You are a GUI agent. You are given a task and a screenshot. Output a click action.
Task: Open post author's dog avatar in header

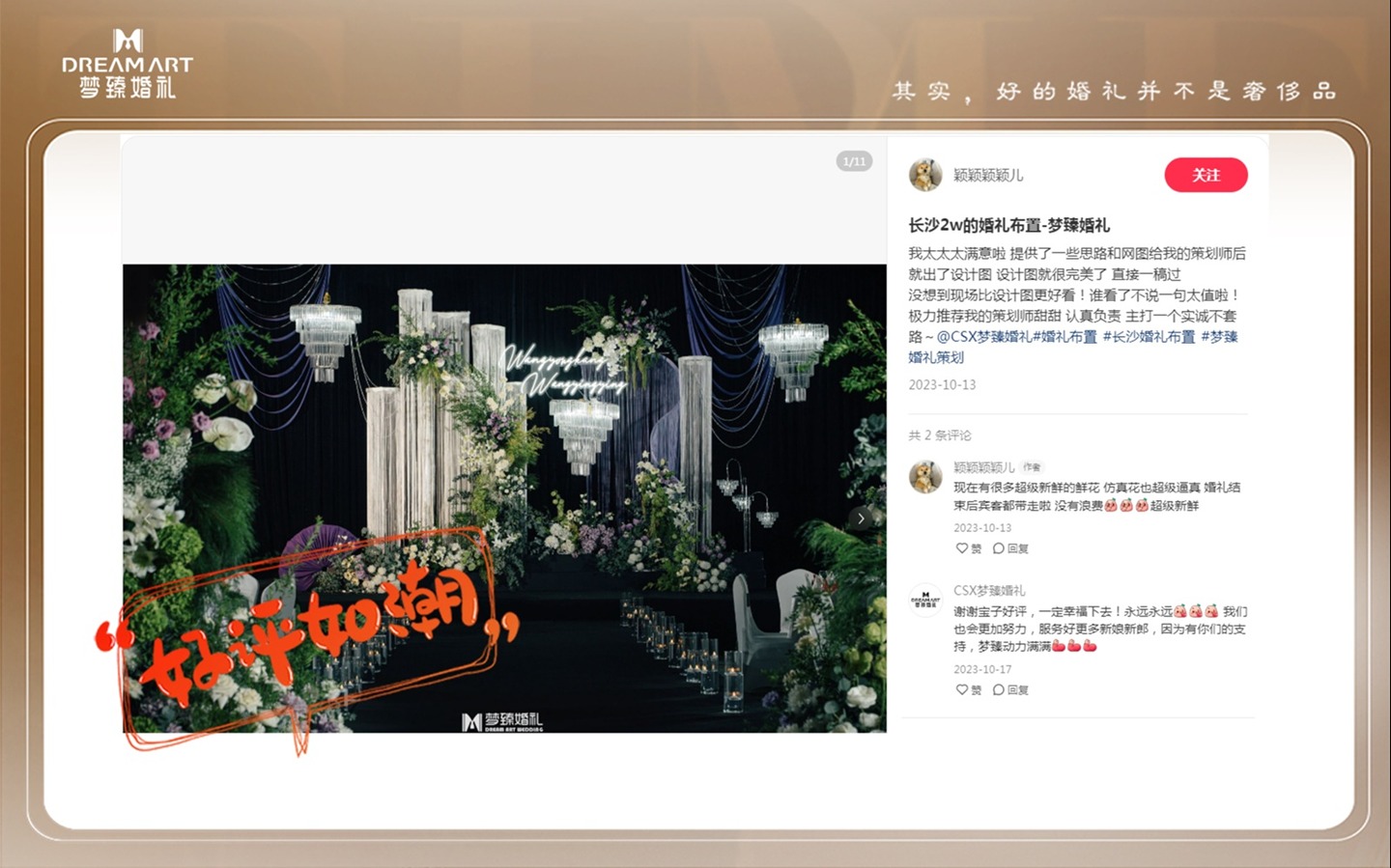click(925, 175)
